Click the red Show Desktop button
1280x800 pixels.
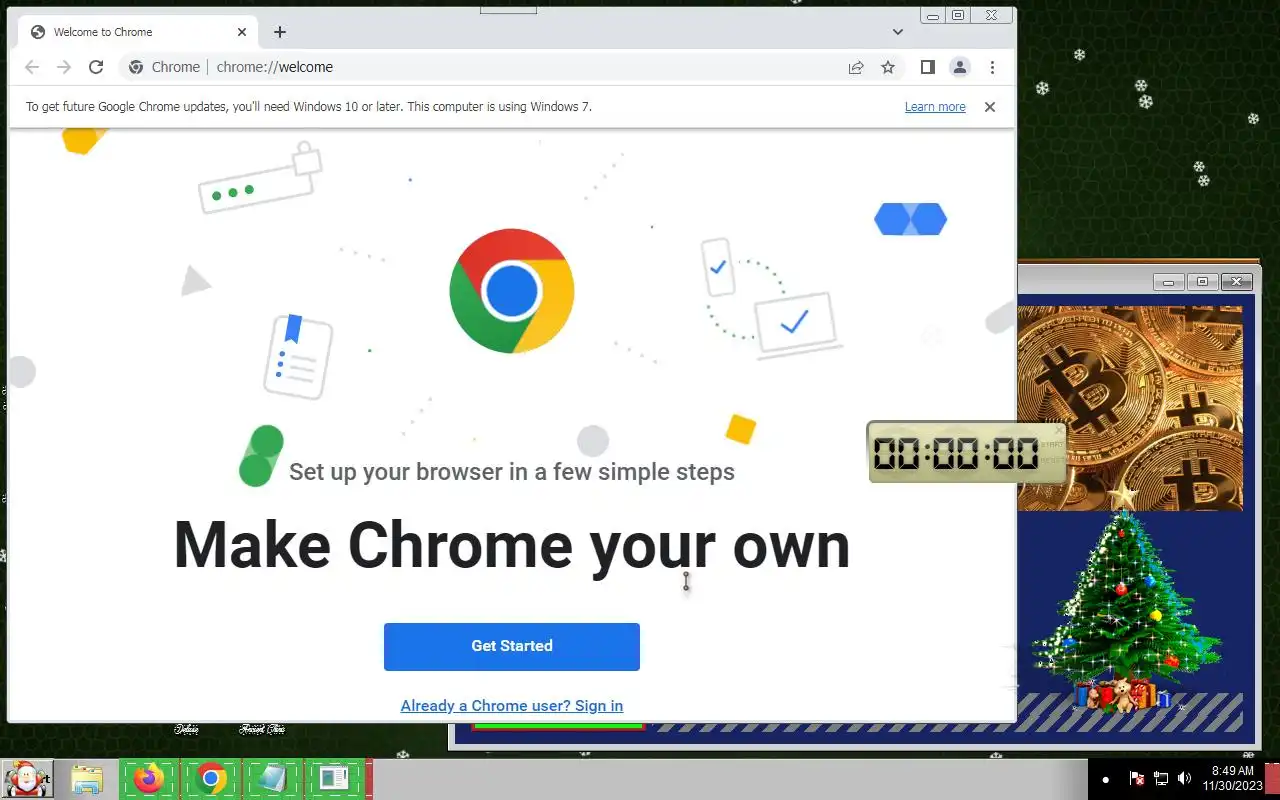pyautogui.click(x=1272, y=779)
